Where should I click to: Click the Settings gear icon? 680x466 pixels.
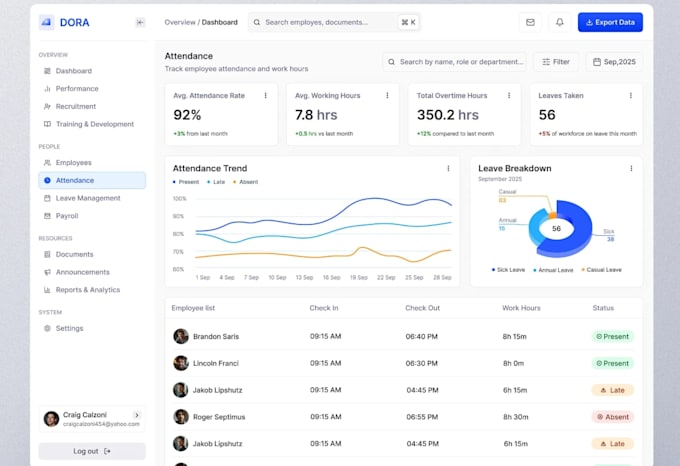tap(47, 329)
